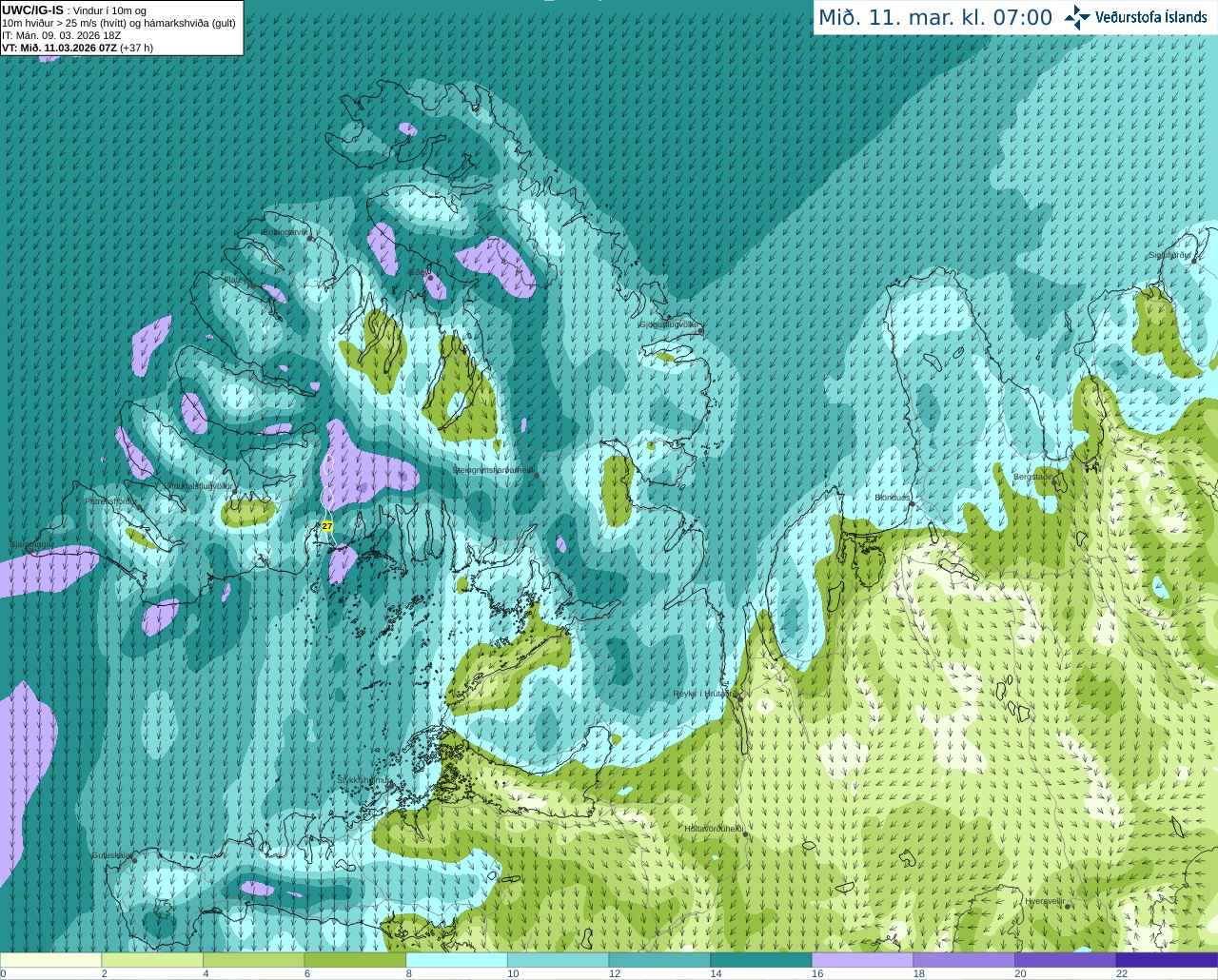The height and width of the screenshot is (980, 1218).
Task: Click the Veðurstofa Íslands logo icon
Action: (x=1077, y=17)
